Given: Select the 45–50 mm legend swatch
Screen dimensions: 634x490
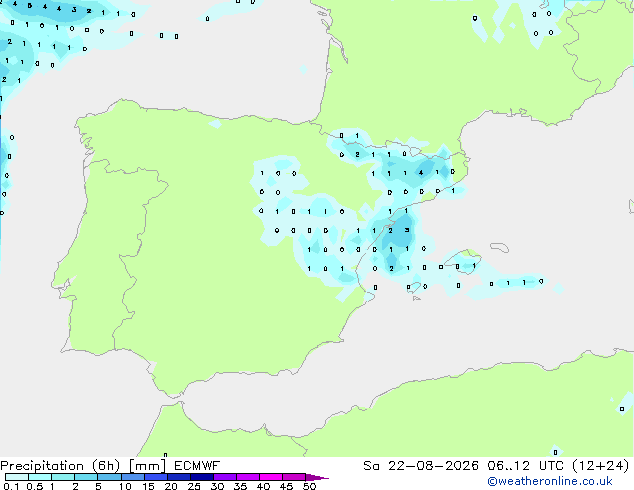Looking at the screenshot, I should tap(294, 477).
